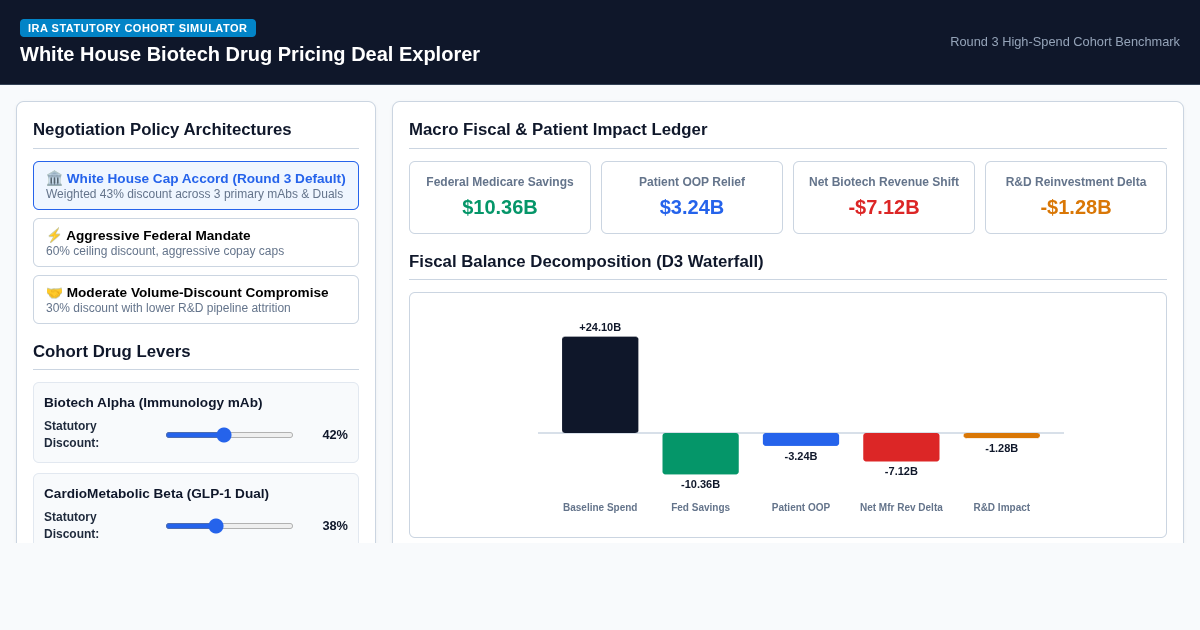The image size is (1200, 630).
Task: Click the $10.36B savings value
Action: click(x=500, y=207)
